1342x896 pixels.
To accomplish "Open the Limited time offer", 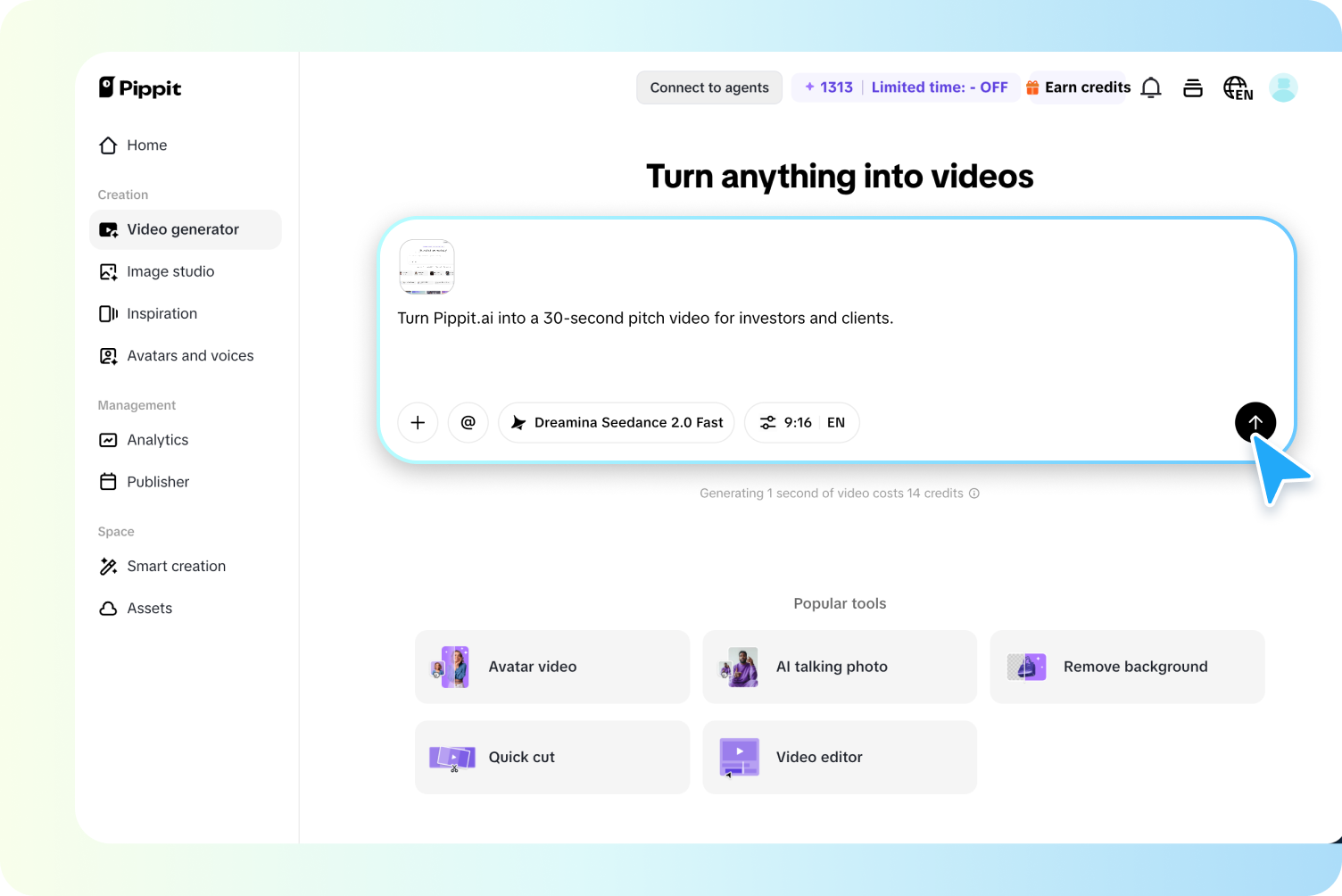I will coord(940,87).
